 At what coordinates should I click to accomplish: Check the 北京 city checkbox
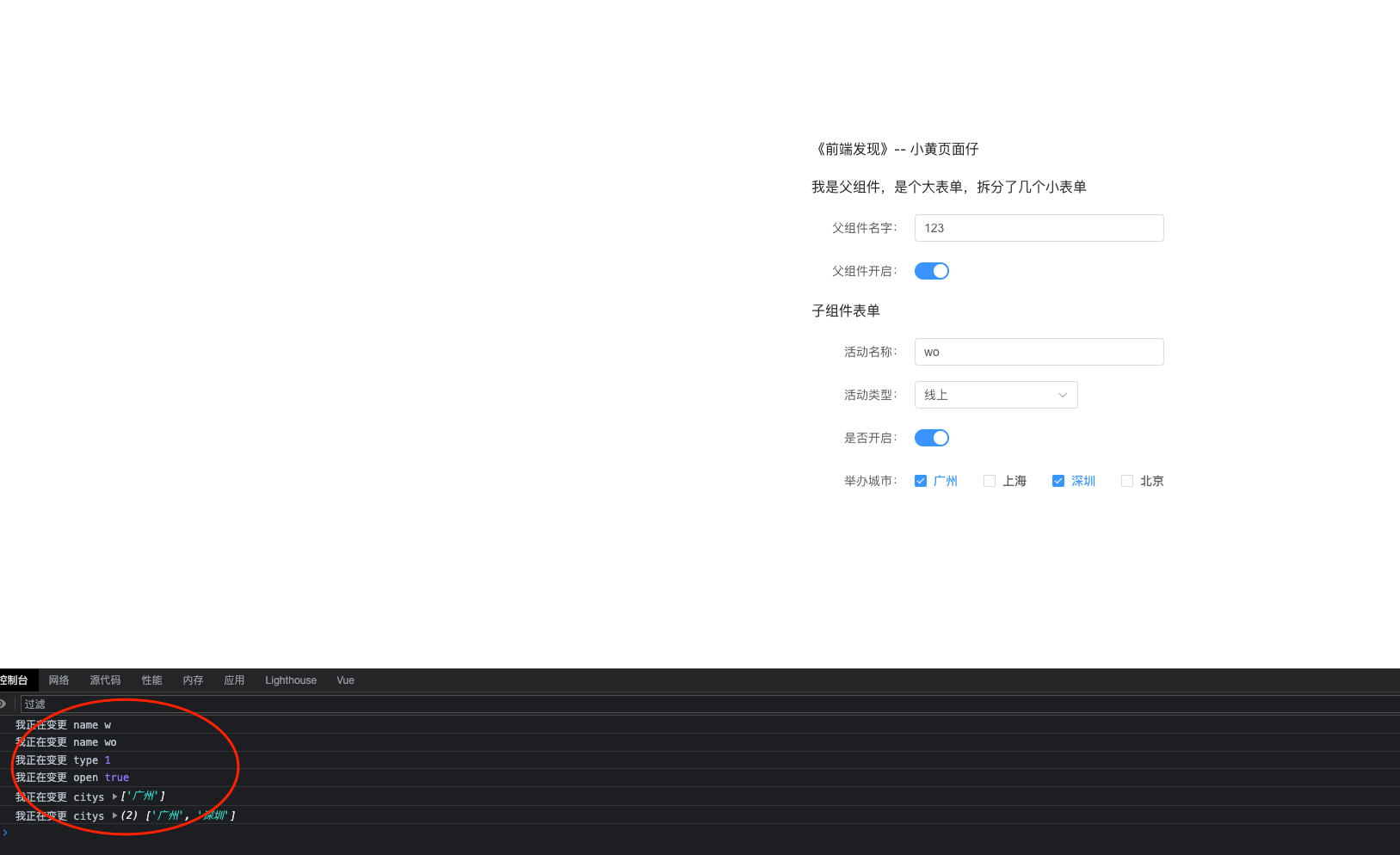[1127, 481]
